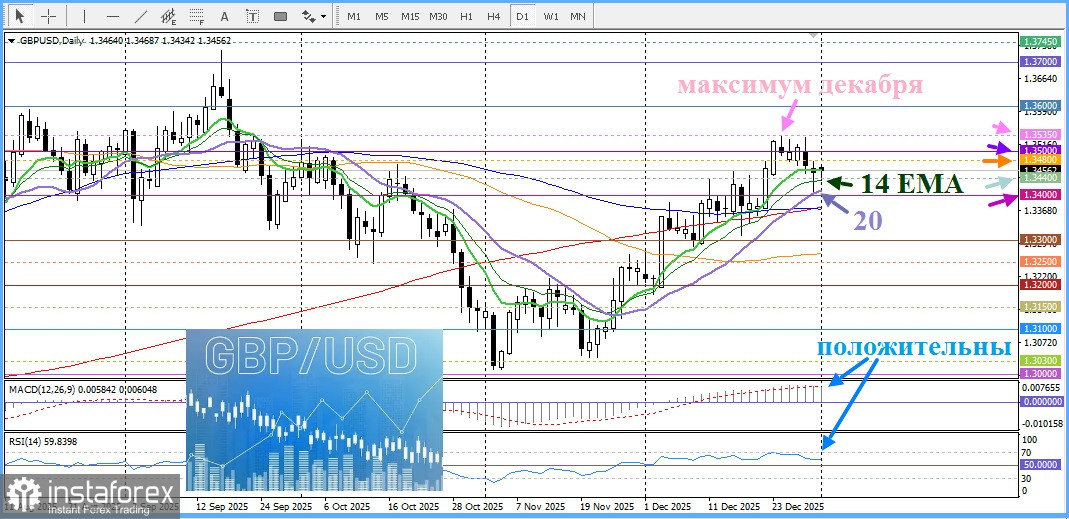Screen dimensions: 1069x519
Task: Click the 7 Nov 2025 date label
Action: (x=540, y=507)
